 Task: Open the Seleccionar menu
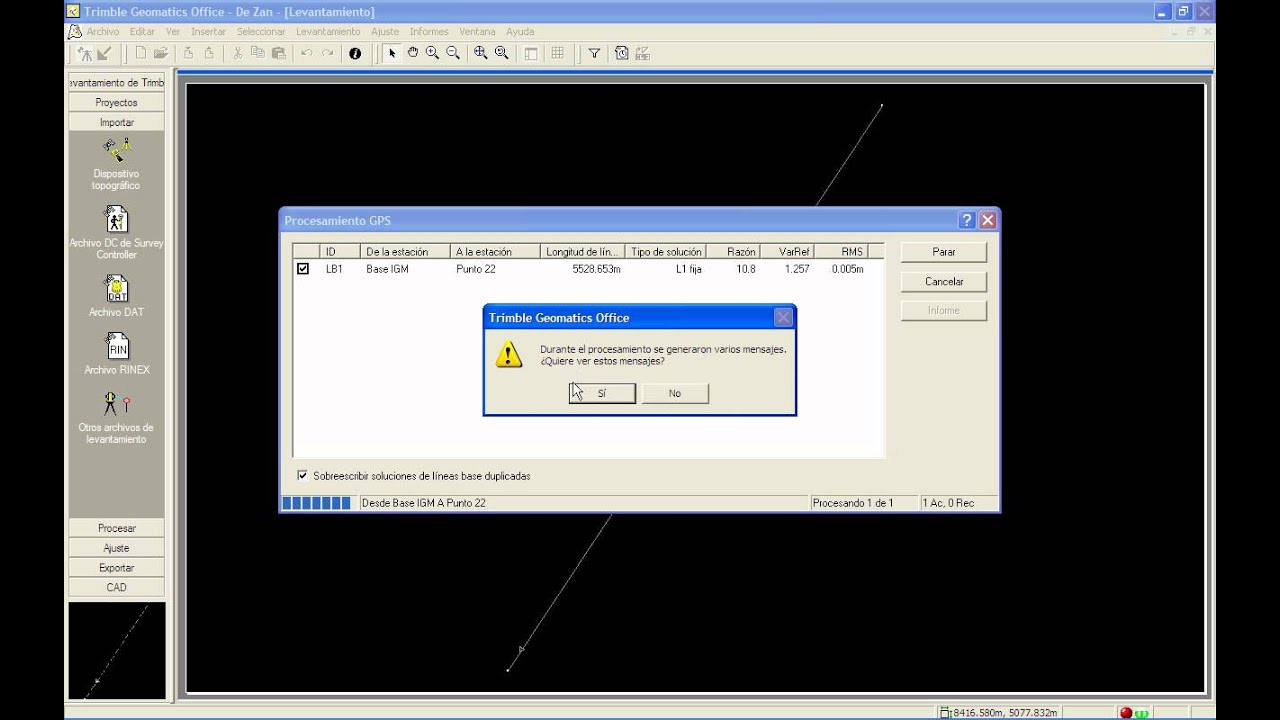point(261,32)
